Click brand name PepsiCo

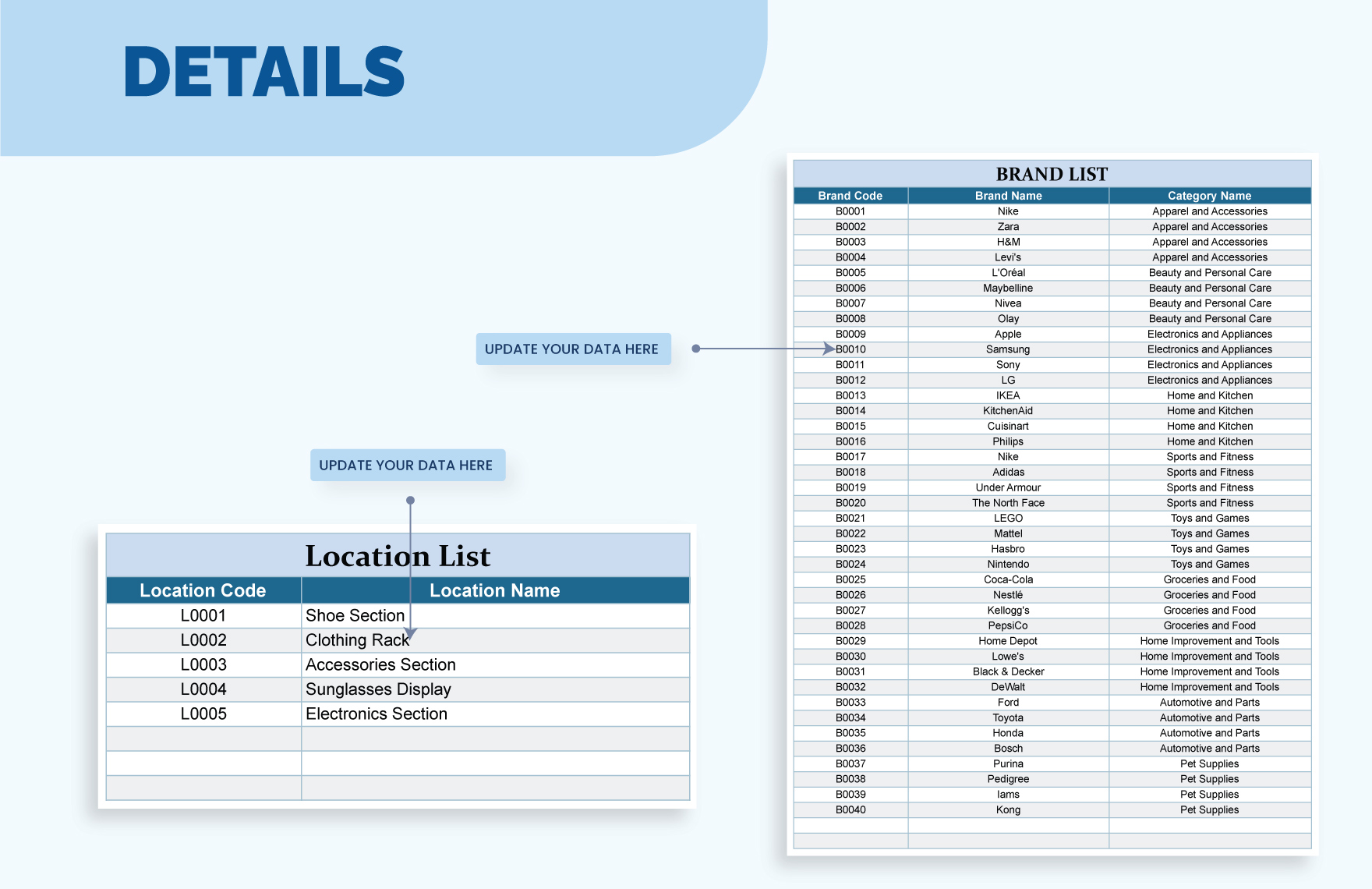coord(1008,625)
